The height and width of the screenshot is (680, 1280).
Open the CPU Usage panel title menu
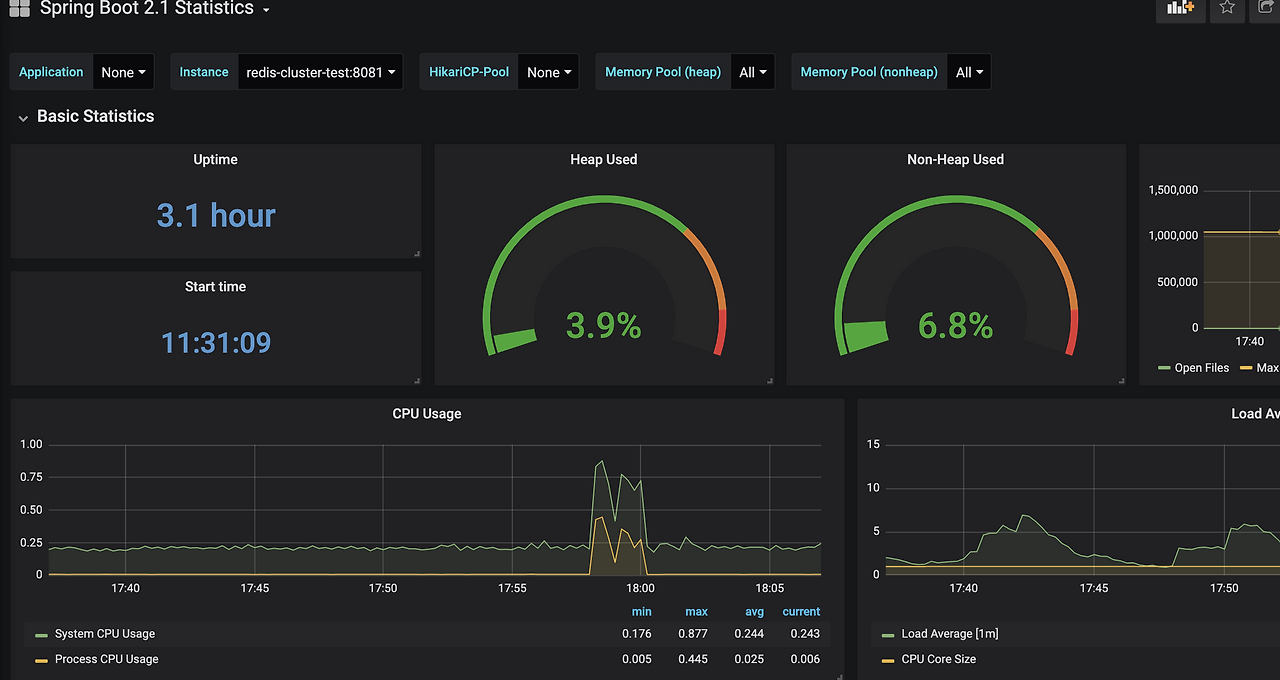tap(427, 414)
